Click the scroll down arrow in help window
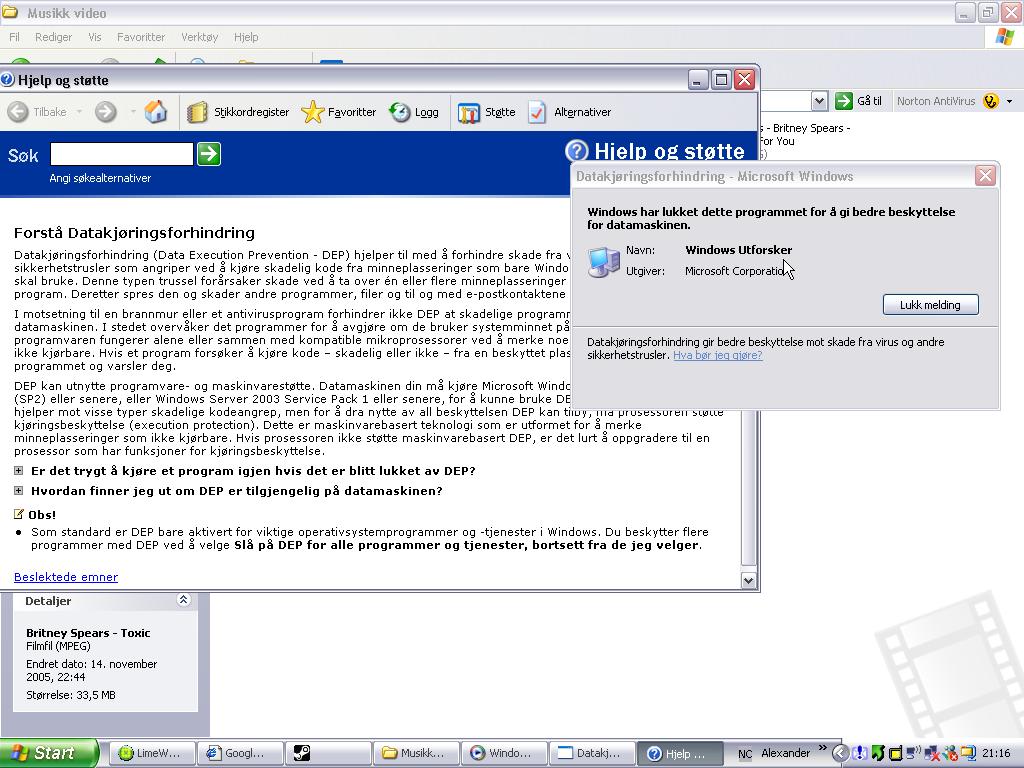1024x768 pixels. [748, 580]
